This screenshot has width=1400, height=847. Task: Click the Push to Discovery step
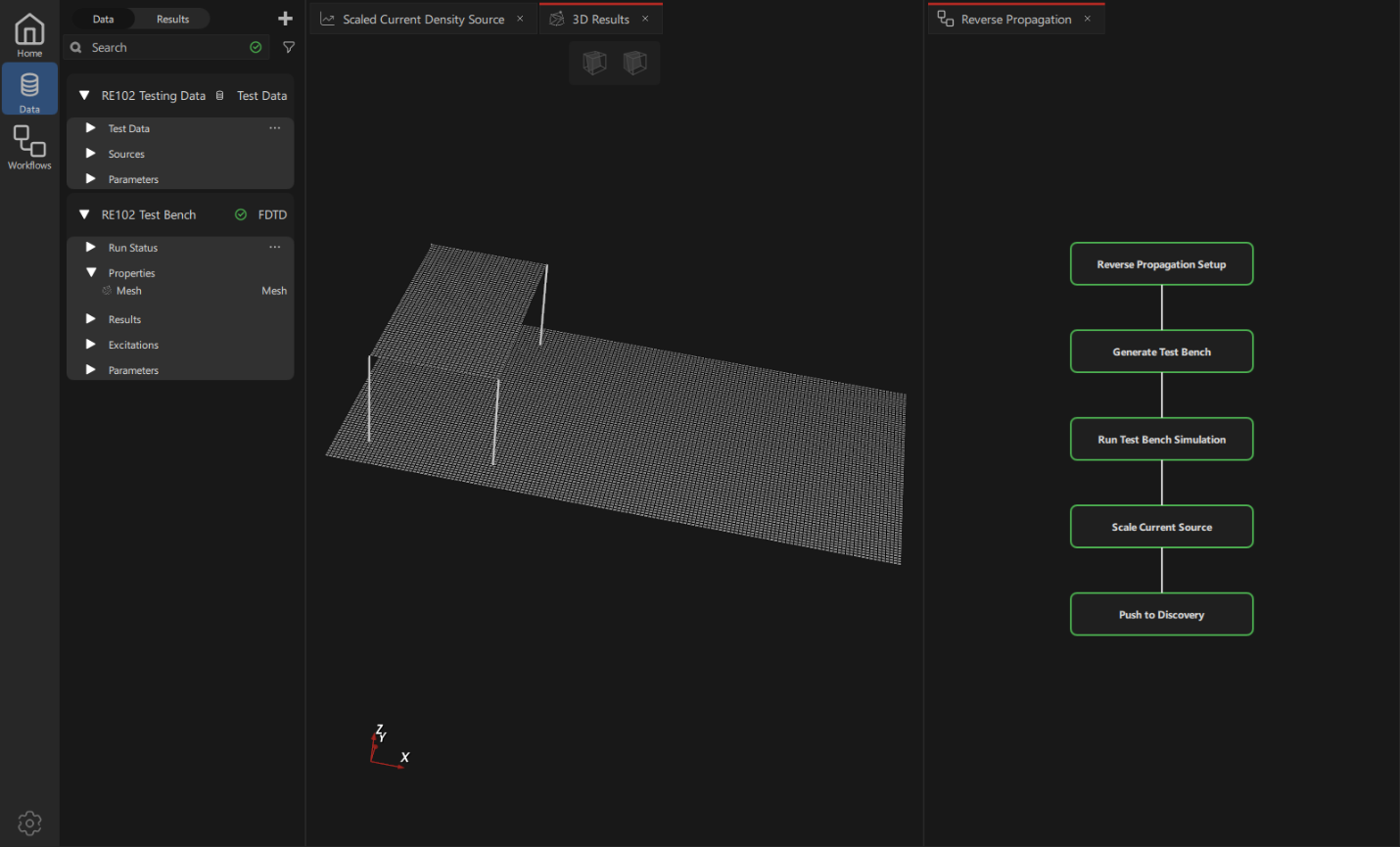click(x=1161, y=615)
